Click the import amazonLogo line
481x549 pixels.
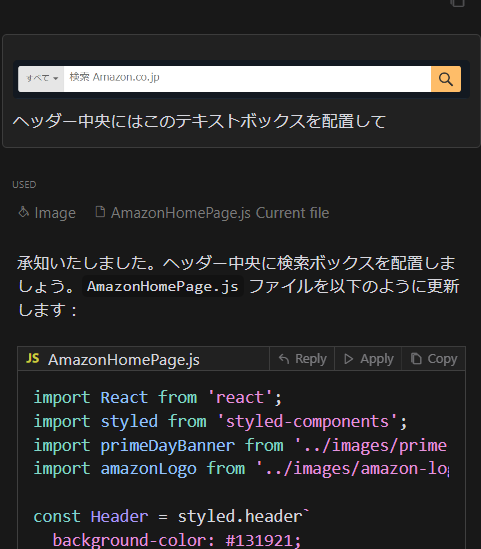241,468
